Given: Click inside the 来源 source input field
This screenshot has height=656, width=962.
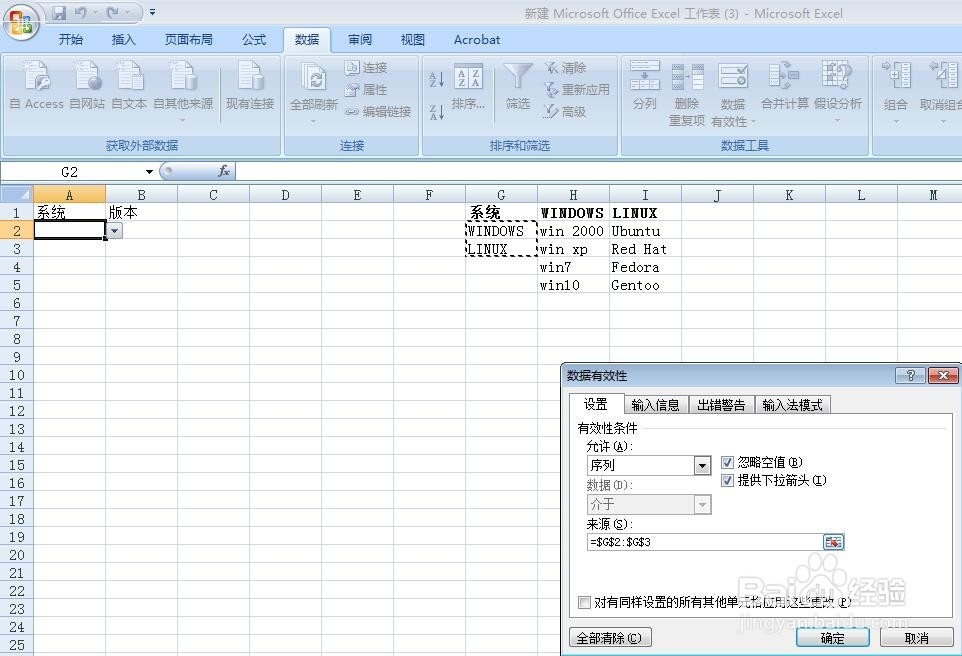Looking at the screenshot, I should [x=700, y=541].
